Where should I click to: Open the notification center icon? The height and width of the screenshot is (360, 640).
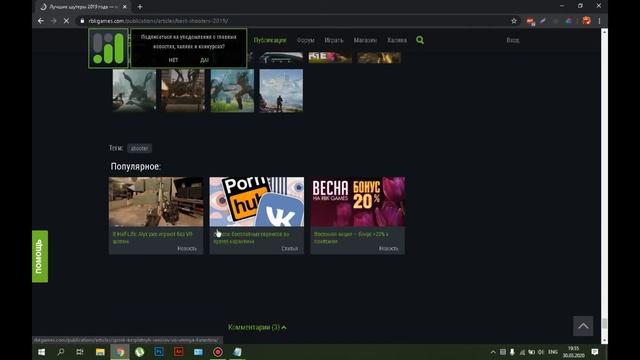pos(595,352)
